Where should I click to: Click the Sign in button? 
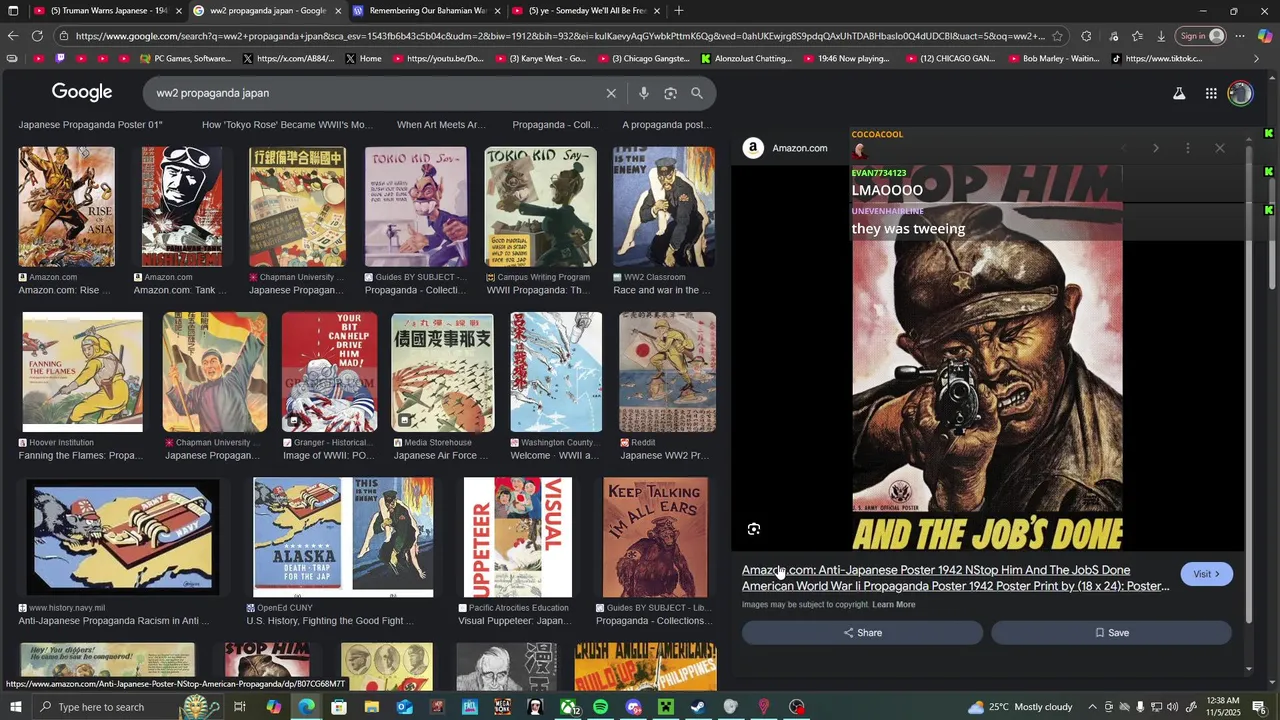(x=1201, y=36)
